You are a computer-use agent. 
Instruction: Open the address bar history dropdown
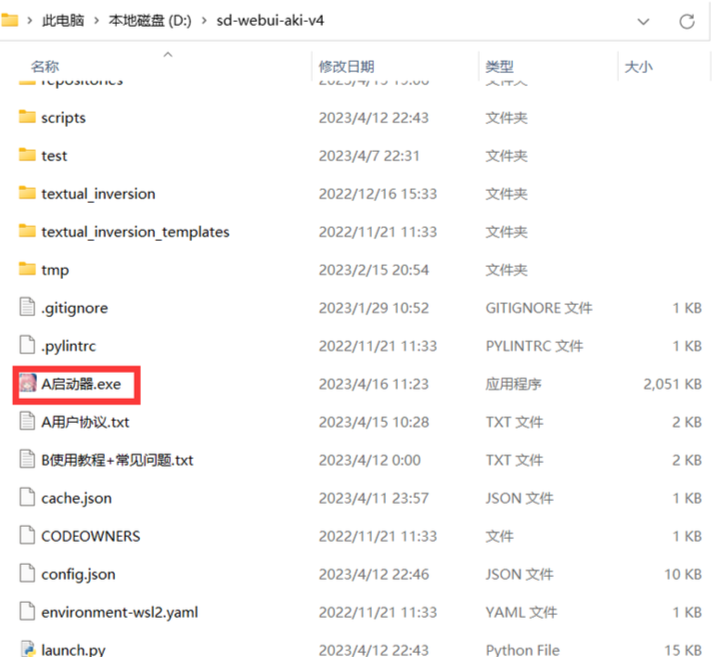(643, 21)
